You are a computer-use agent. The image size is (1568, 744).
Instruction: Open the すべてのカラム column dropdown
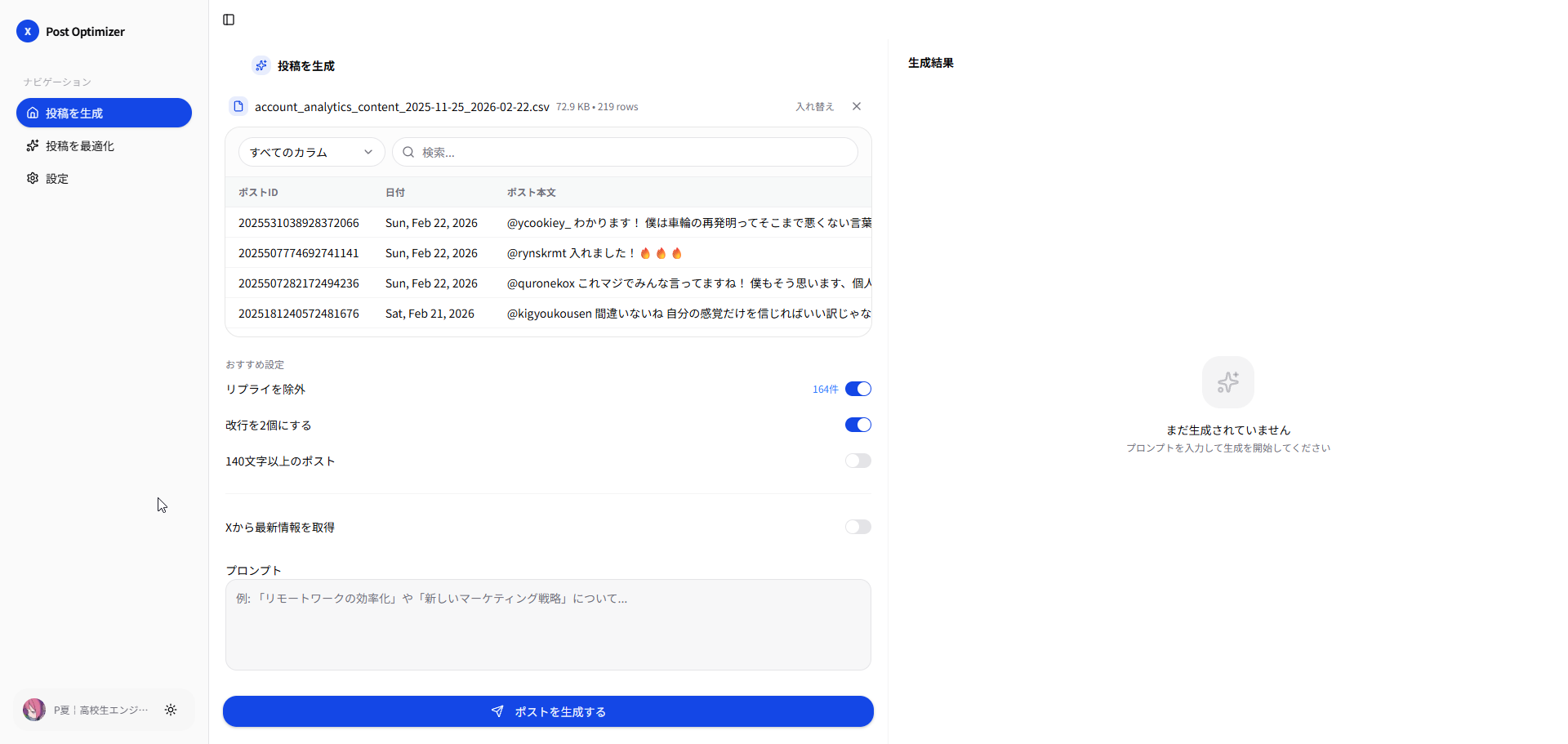[311, 152]
